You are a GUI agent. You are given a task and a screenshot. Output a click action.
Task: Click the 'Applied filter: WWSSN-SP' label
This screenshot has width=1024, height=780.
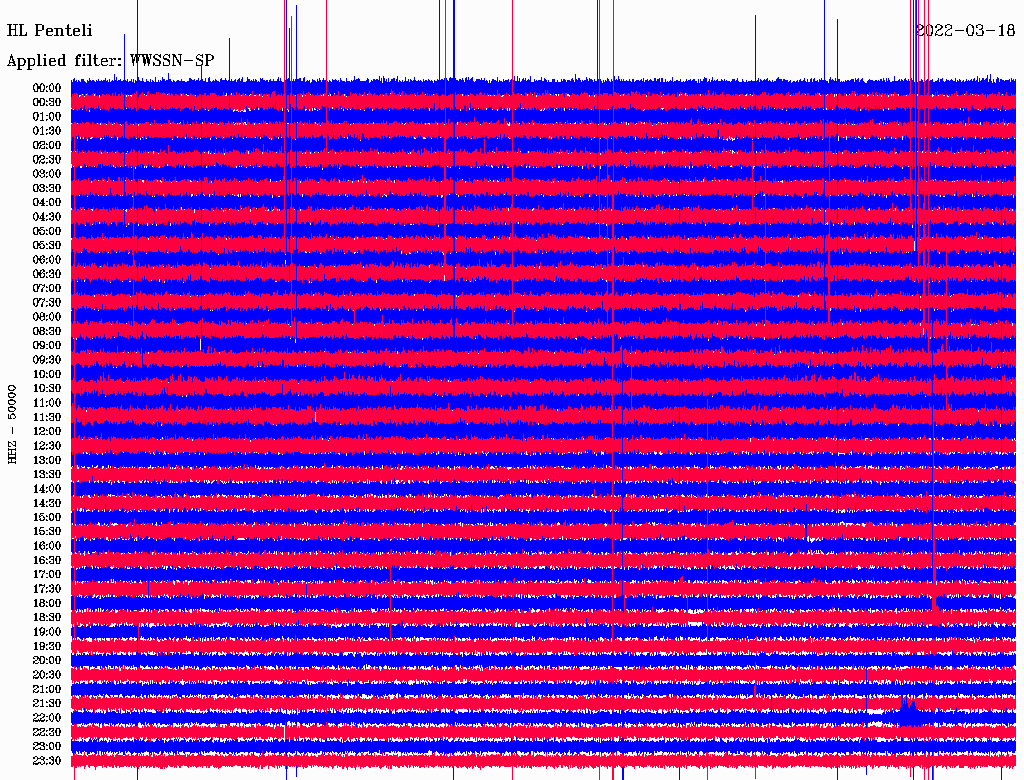(x=110, y=61)
